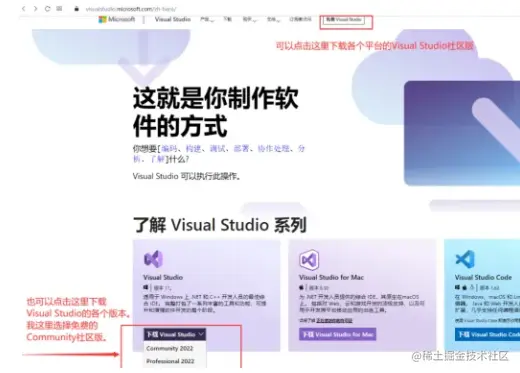Screen dimensions: 520x373
Task: Click the Visual Studio for Mac card title
Action: (331, 277)
